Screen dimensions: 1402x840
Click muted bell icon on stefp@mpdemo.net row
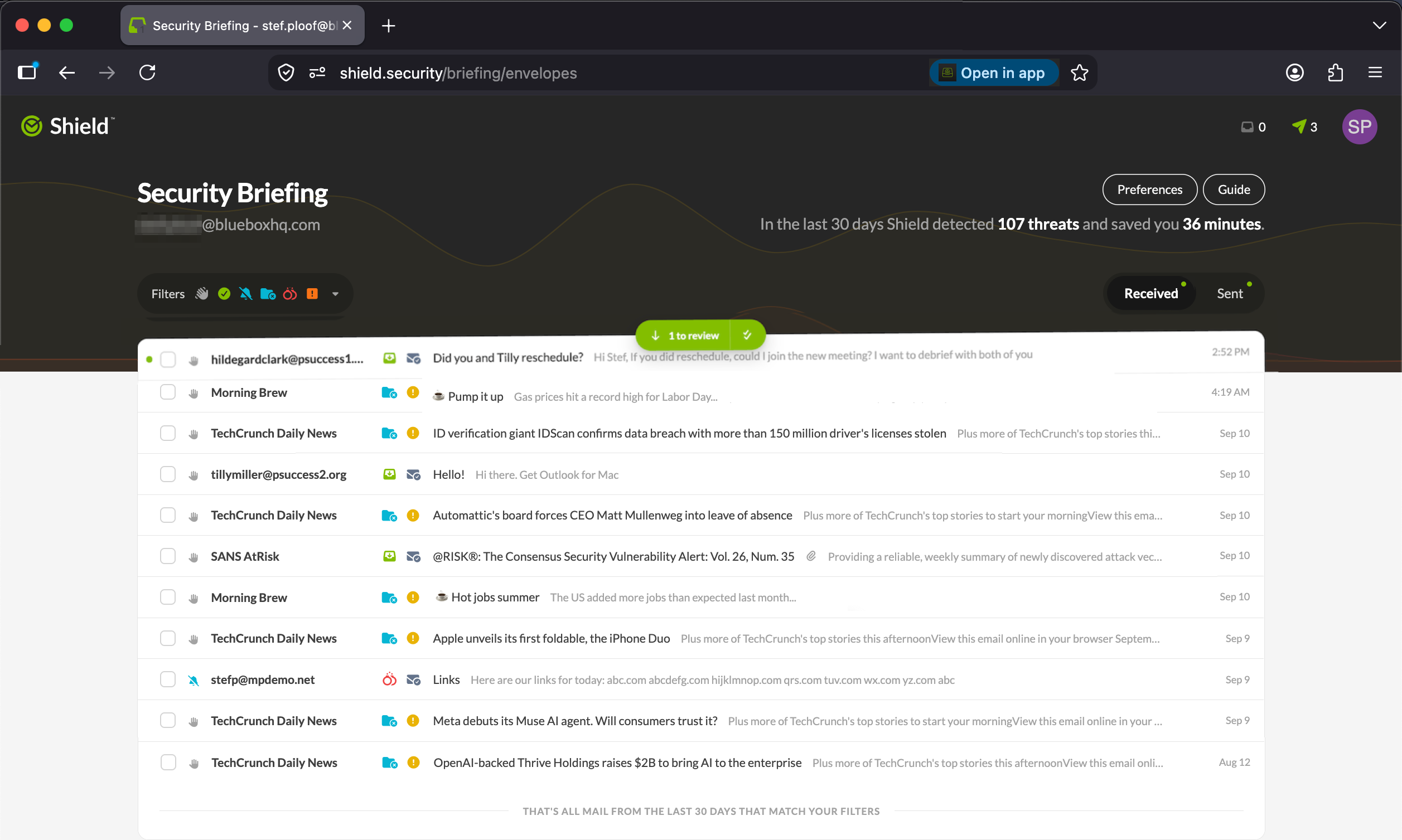(x=194, y=680)
